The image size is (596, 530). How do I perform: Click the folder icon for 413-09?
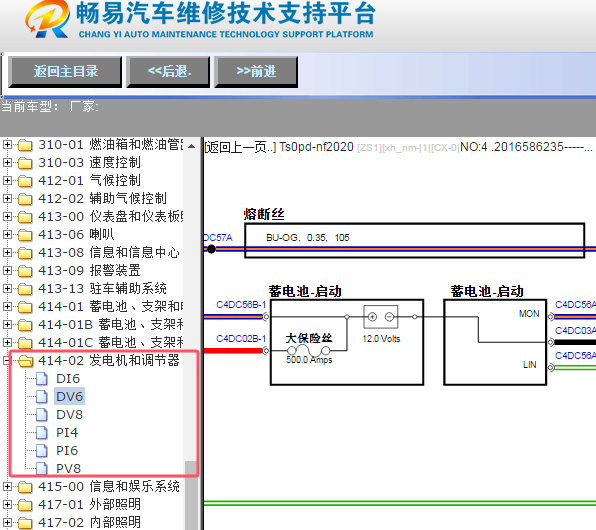pos(25,271)
